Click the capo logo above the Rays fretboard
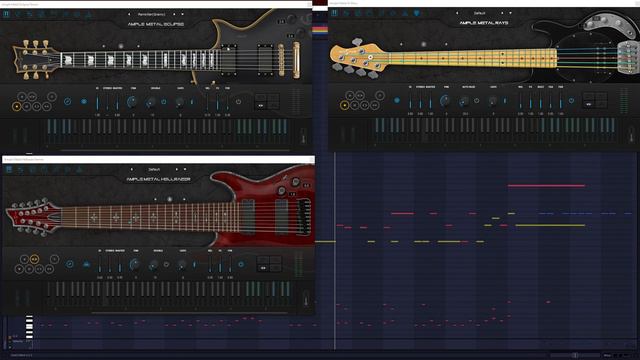The height and width of the screenshot is (360, 640). [x=424, y=44]
